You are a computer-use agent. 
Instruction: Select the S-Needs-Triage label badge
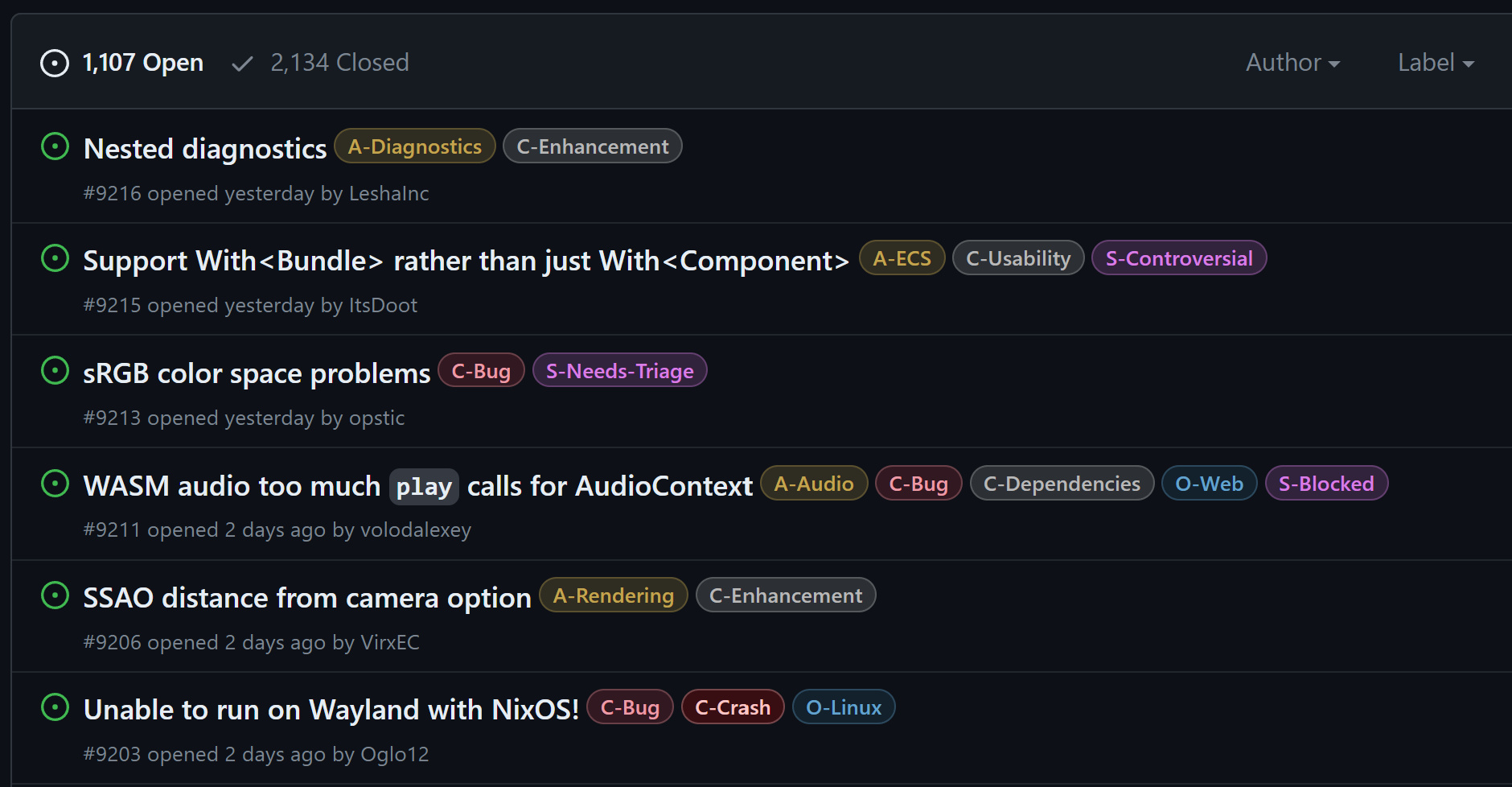pos(619,371)
